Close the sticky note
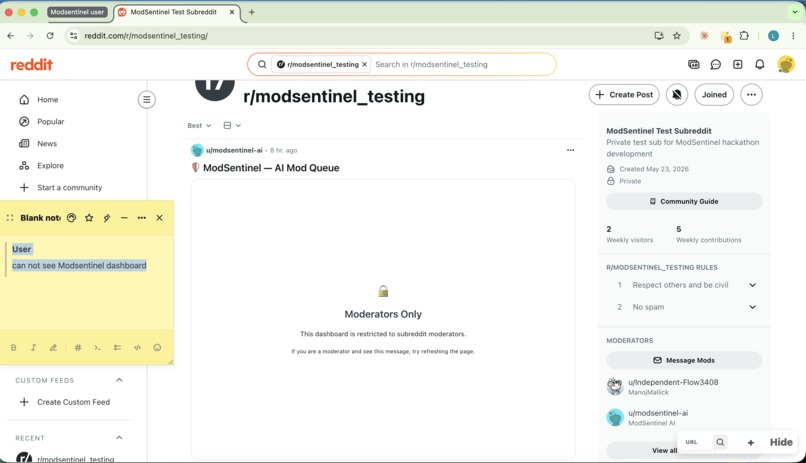 [159, 218]
